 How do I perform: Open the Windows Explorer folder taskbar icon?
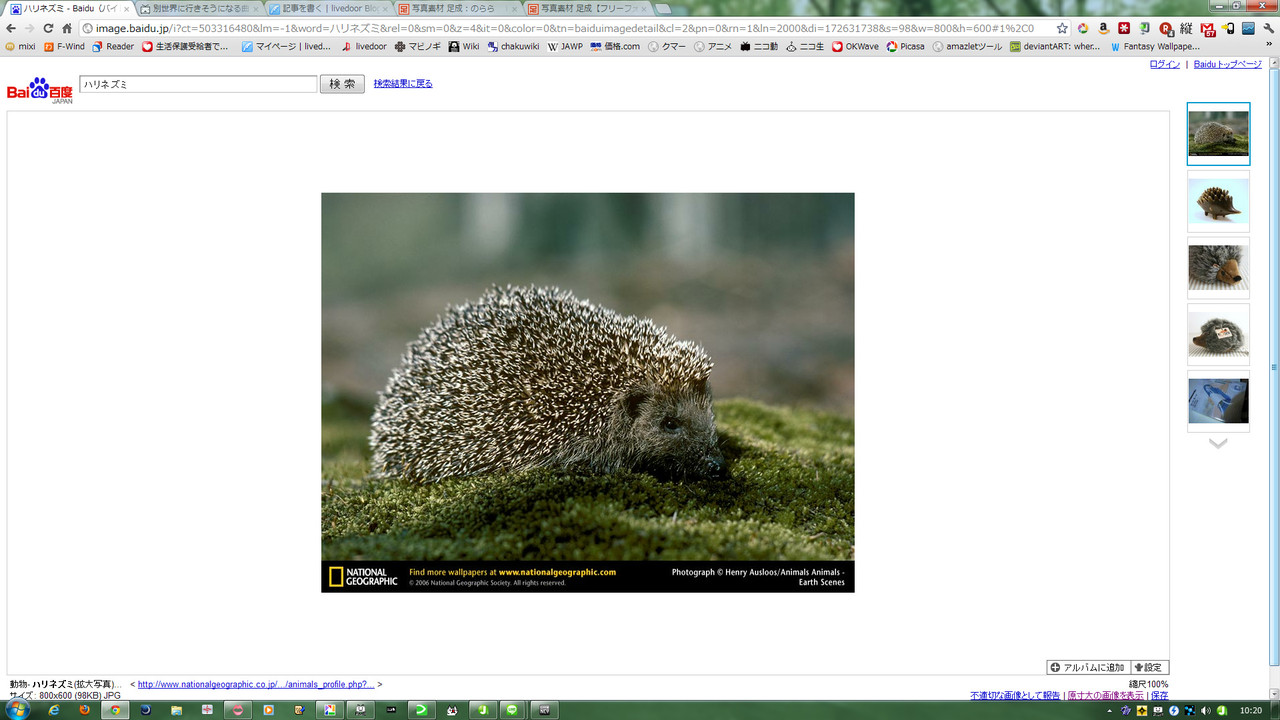[x=176, y=710]
